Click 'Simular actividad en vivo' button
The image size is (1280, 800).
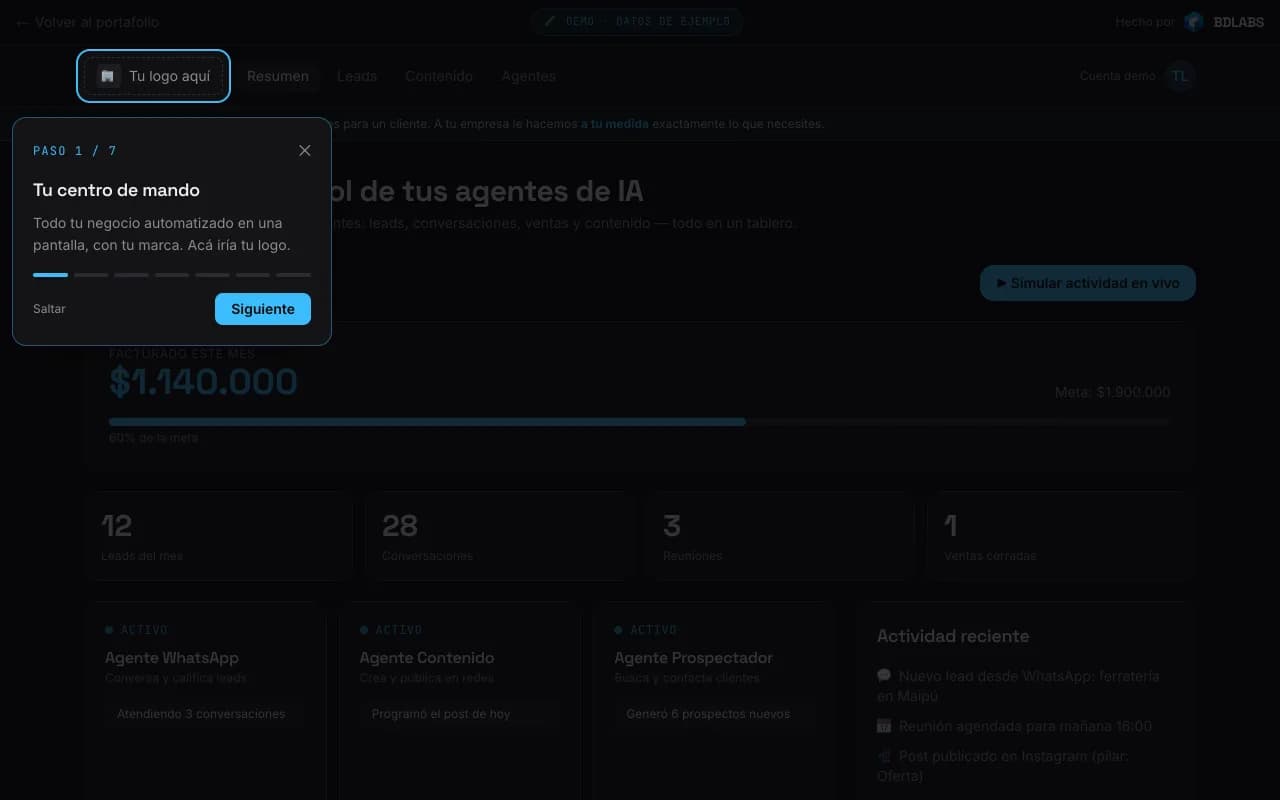click(1088, 283)
